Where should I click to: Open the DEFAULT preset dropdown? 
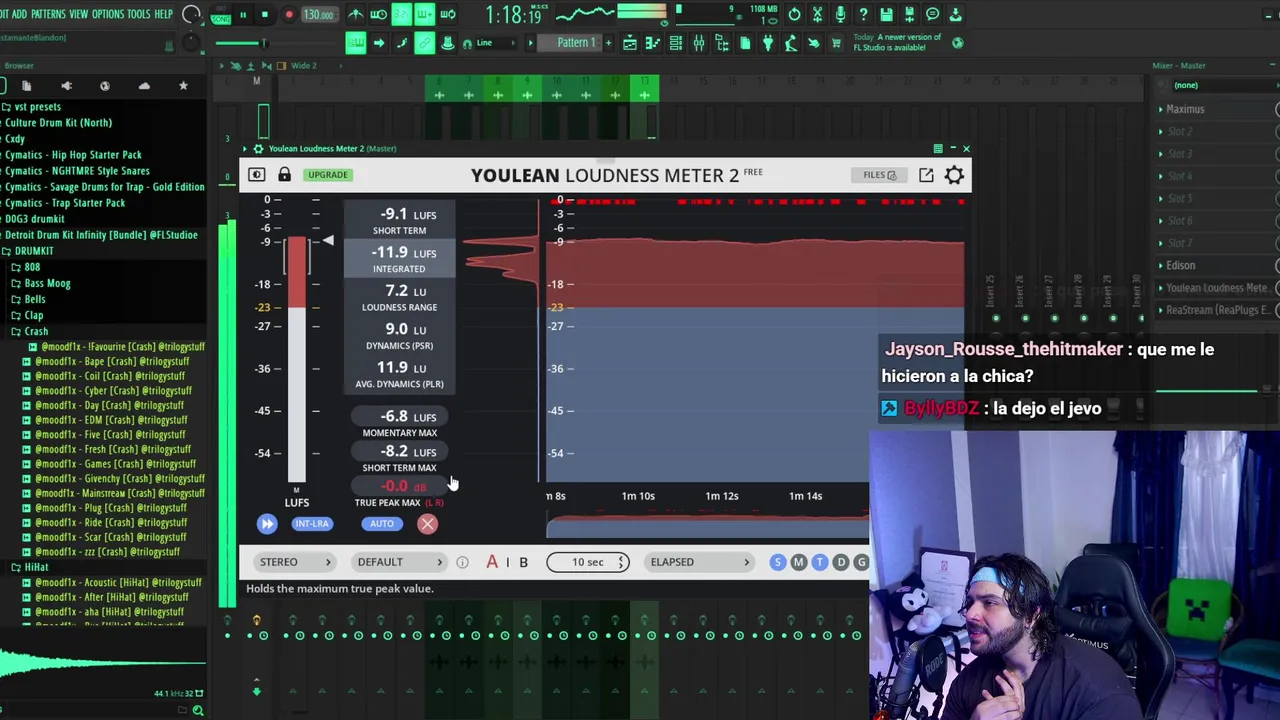(x=399, y=562)
